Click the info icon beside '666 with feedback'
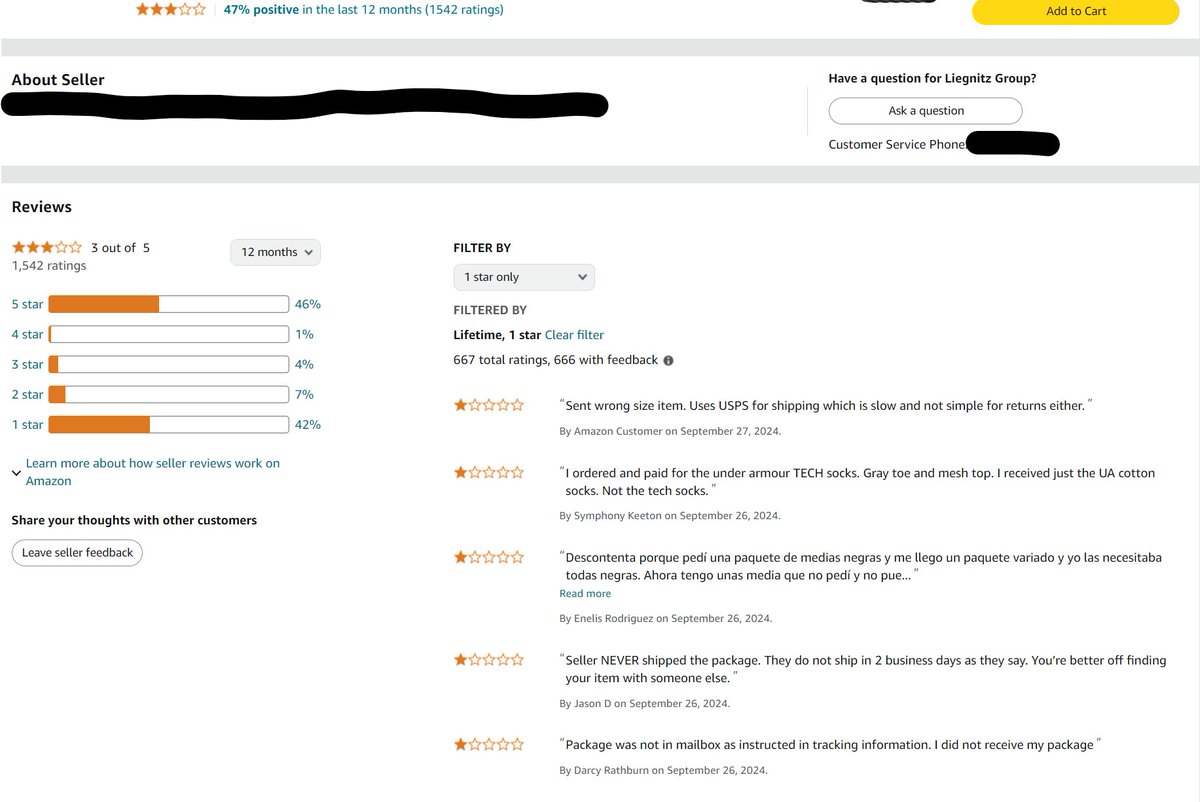The width and height of the screenshot is (1200, 802). pos(668,360)
